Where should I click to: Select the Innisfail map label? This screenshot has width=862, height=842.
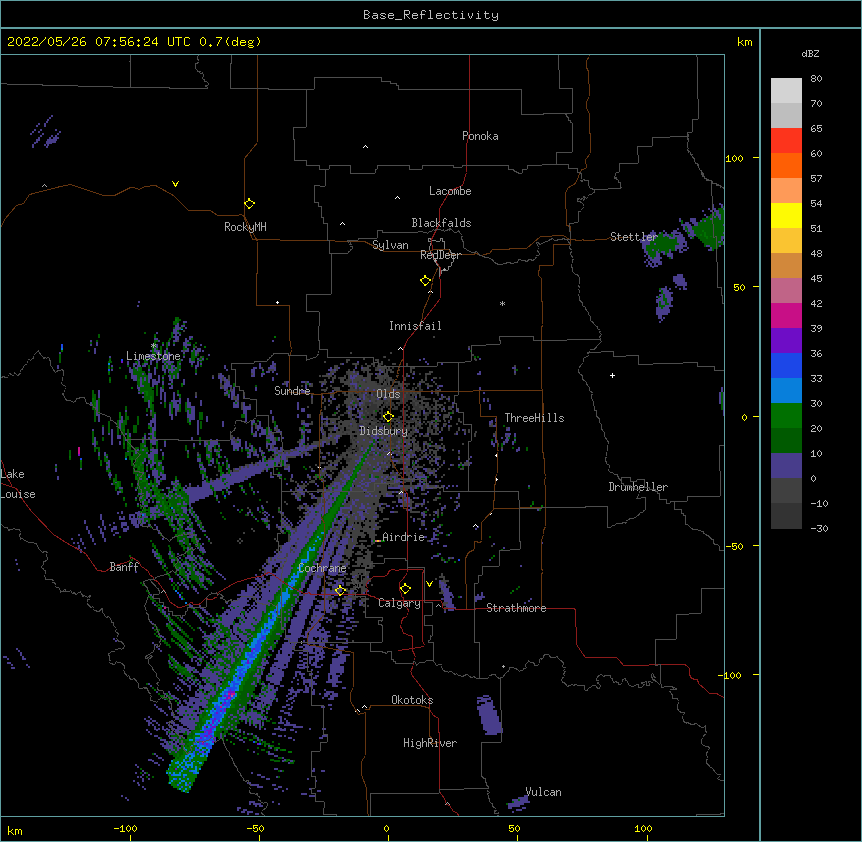click(x=415, y=326)
